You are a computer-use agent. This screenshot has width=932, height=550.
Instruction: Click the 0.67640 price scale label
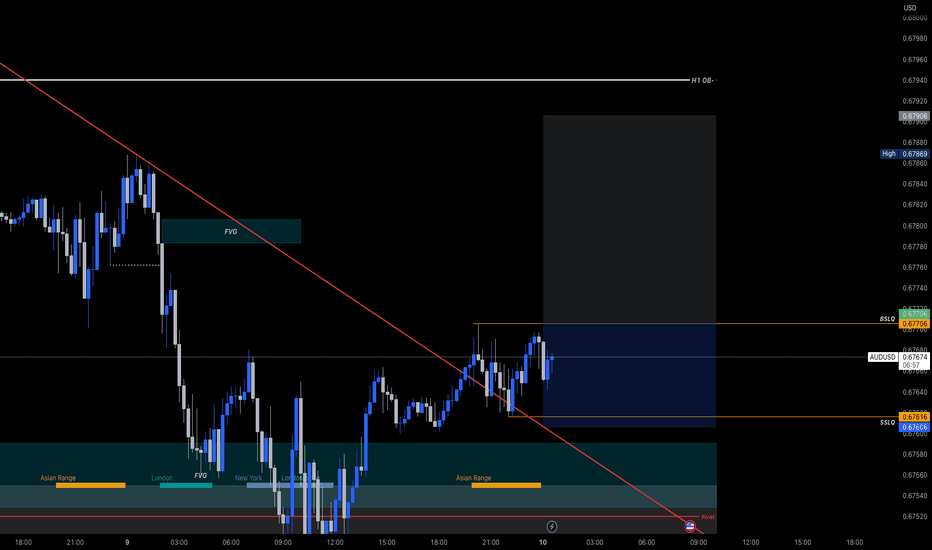coord(915,392)
